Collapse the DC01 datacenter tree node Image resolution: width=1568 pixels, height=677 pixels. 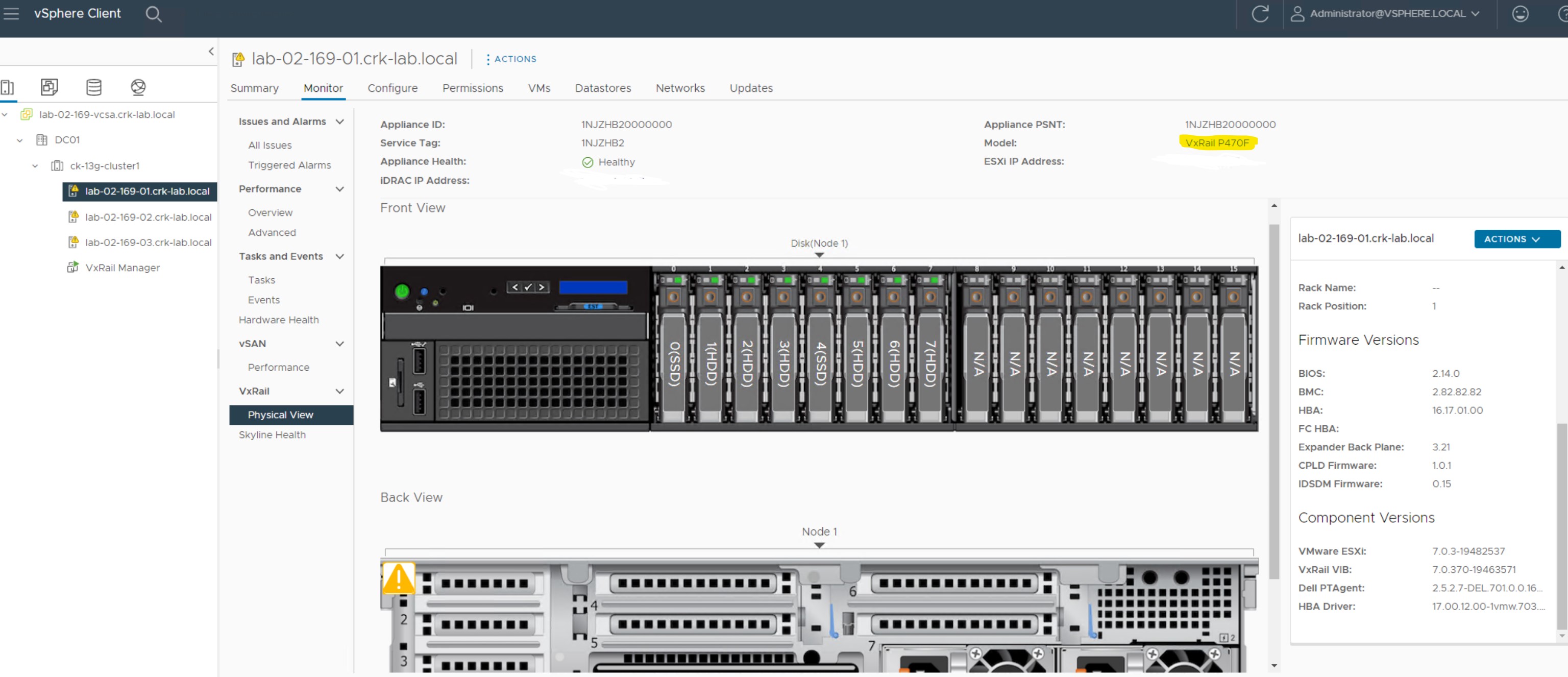click(x=19, y=139)
